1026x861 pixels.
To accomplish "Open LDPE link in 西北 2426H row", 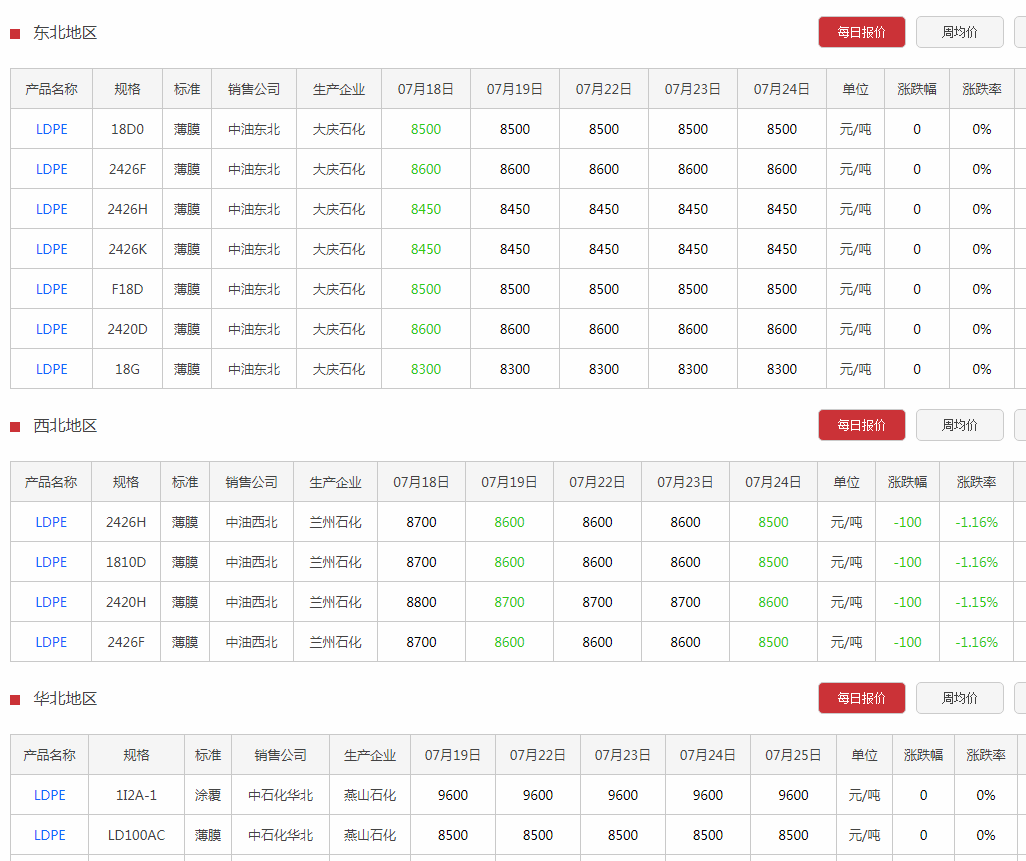I will [51, 522].
